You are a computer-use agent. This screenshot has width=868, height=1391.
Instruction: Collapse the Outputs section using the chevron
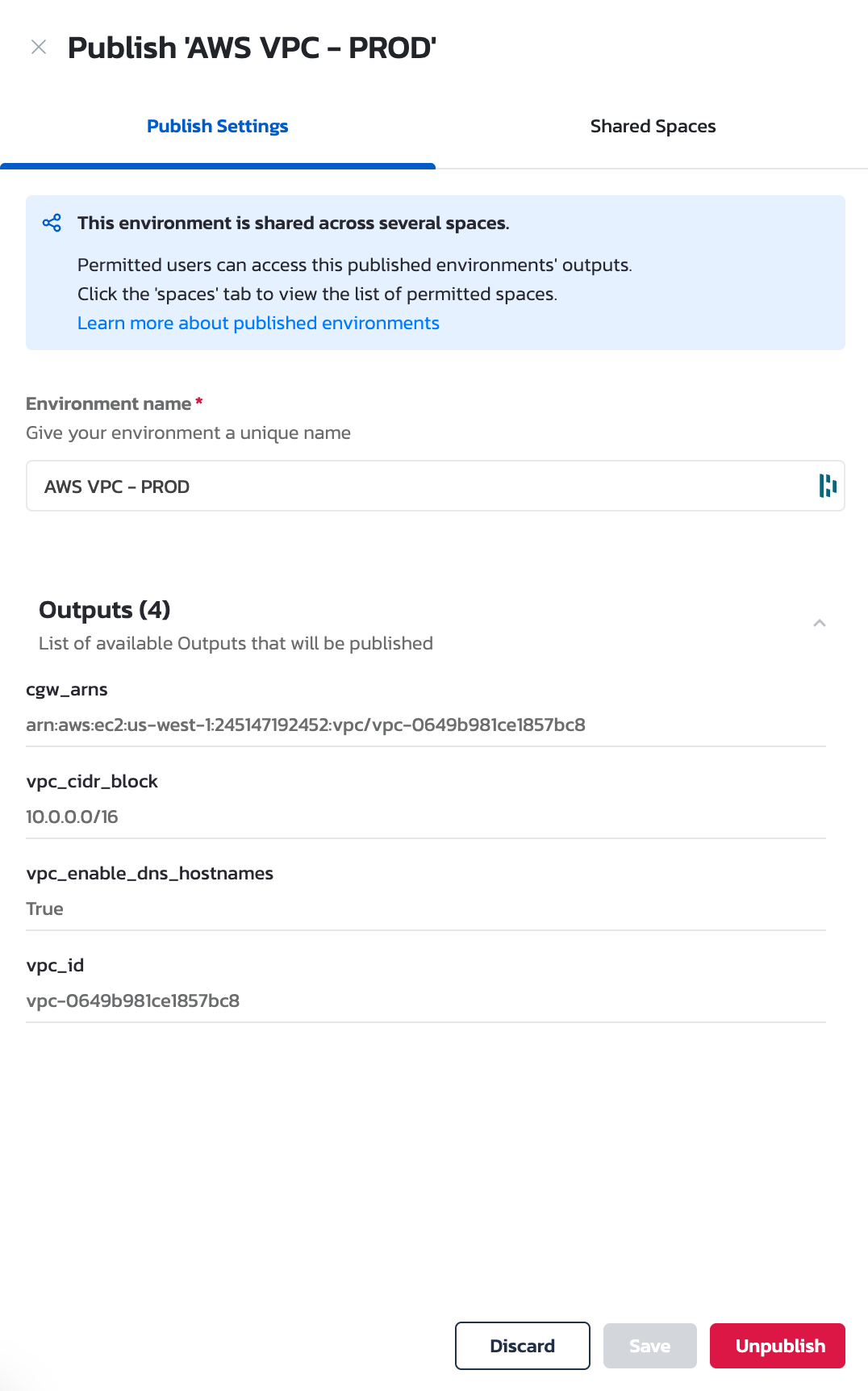pyautogui.click(x=819, y=622)
